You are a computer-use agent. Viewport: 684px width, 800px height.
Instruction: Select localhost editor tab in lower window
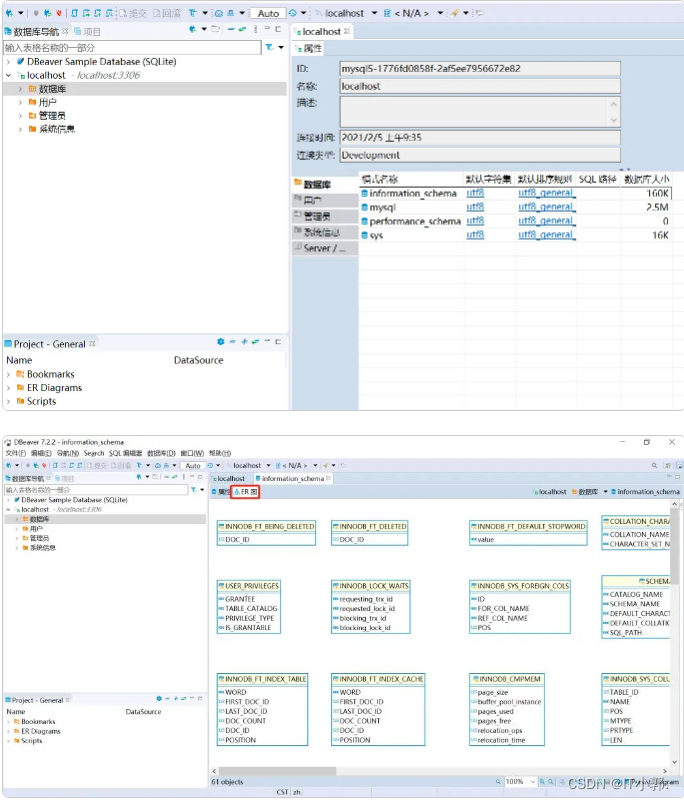click(227, 479)
